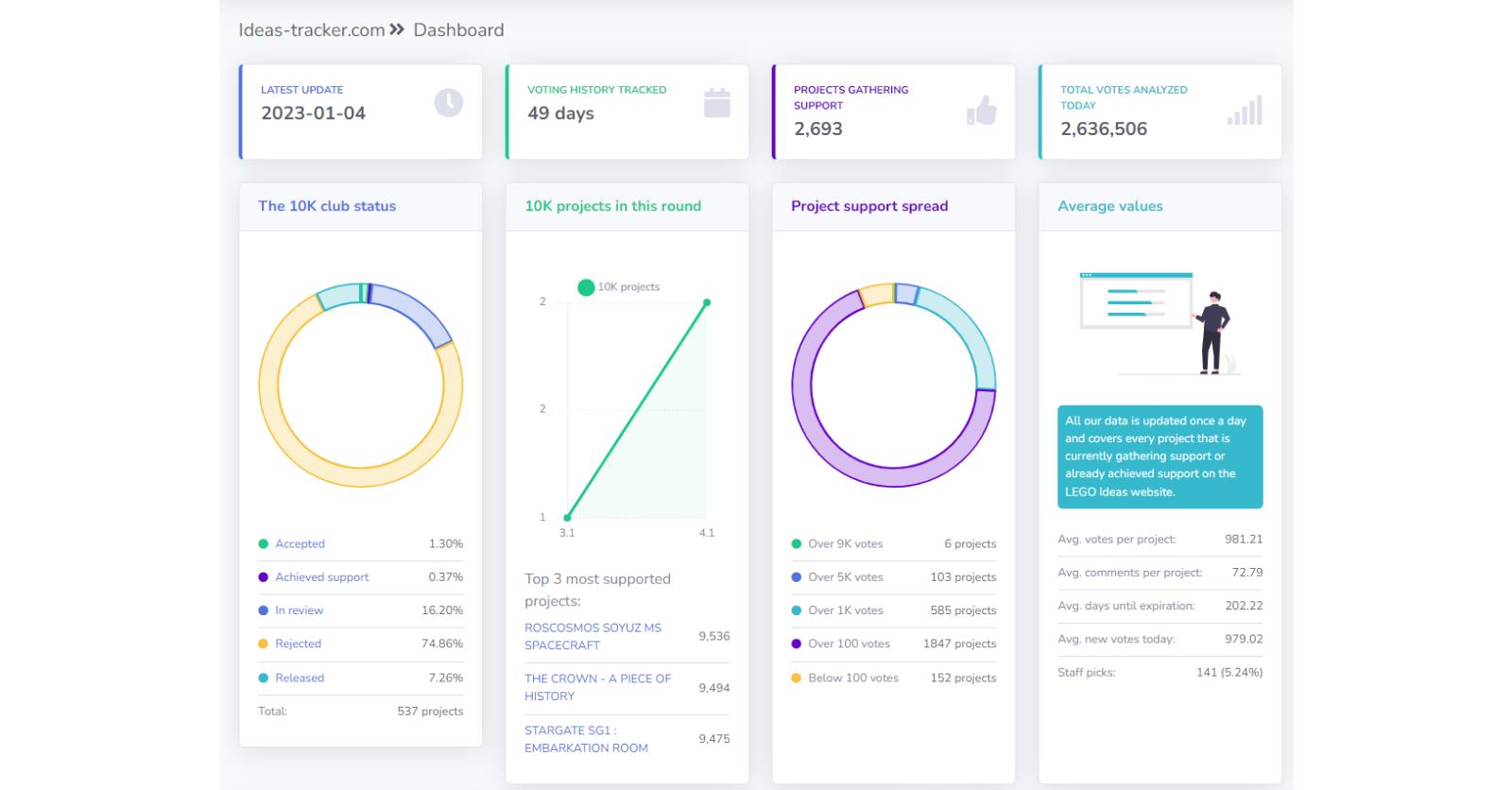Viewport: 1512px width, 790px height.
Task: Click the bar chart icon in Total Votes card
Action: [x=1245, y=111]
